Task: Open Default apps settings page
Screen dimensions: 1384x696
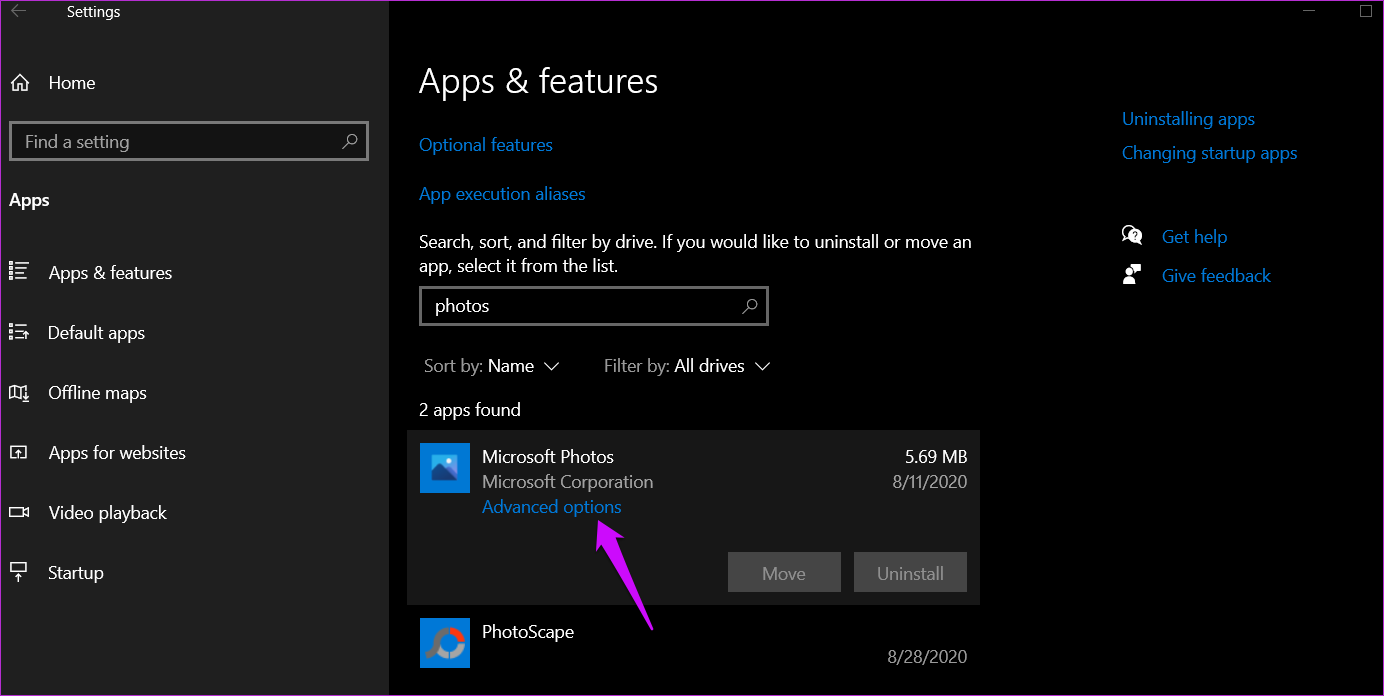Action: (96, 333)
